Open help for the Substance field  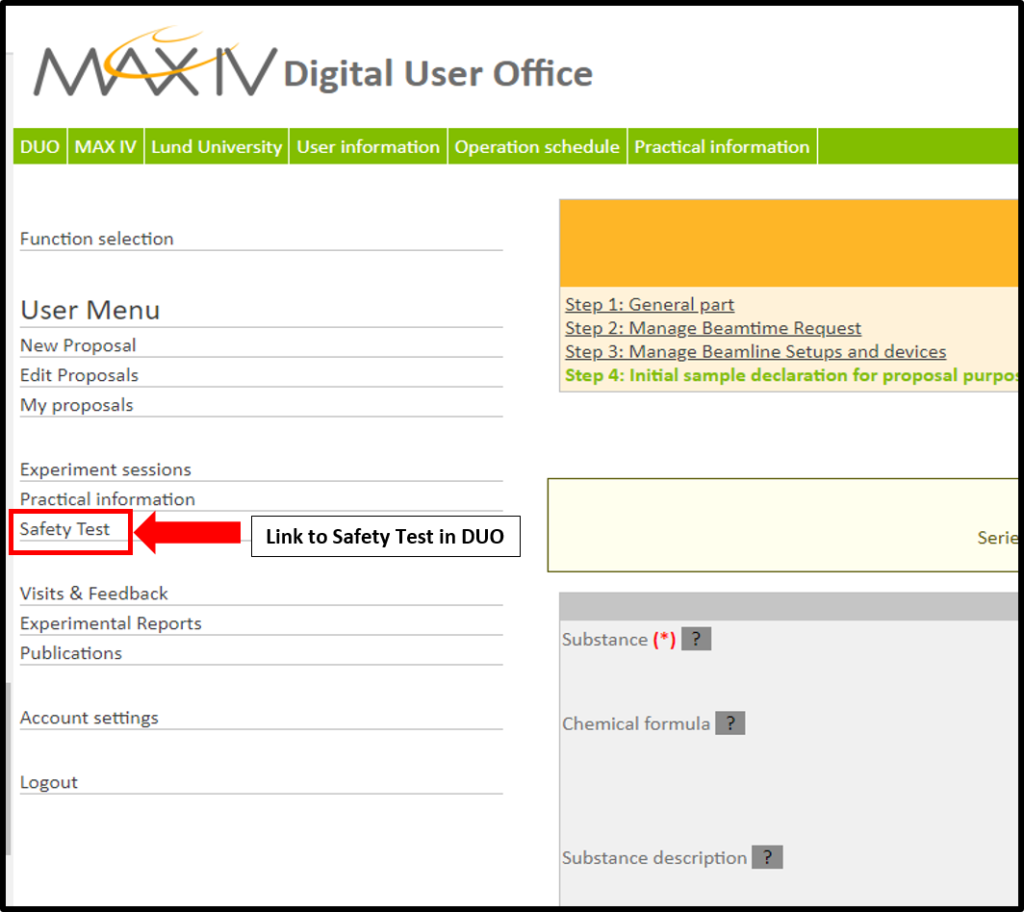[696, 638]
